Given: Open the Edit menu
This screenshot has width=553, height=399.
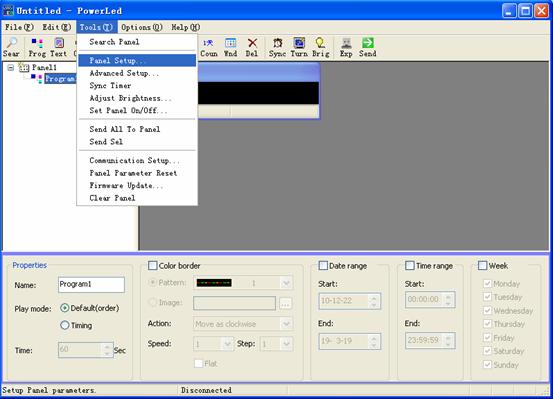Looking at the screenshot, I should click(x=56, y=27).
